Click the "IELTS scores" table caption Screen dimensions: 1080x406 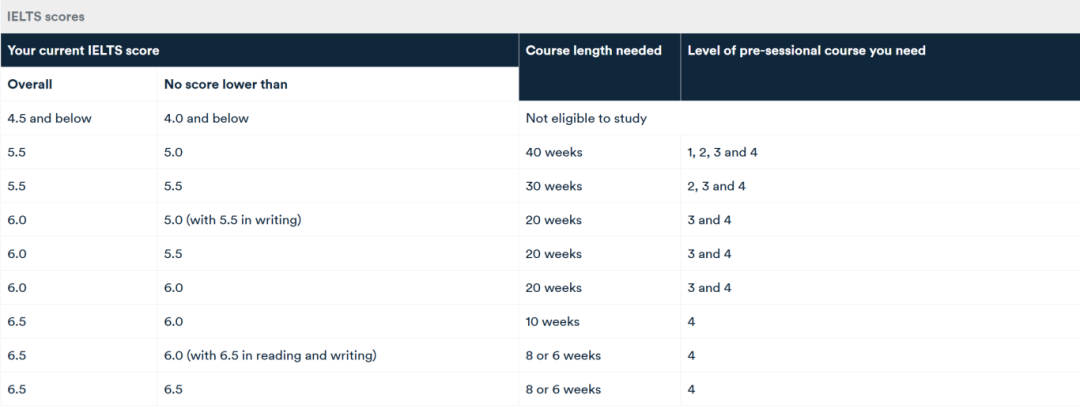[x=46, y=17]
